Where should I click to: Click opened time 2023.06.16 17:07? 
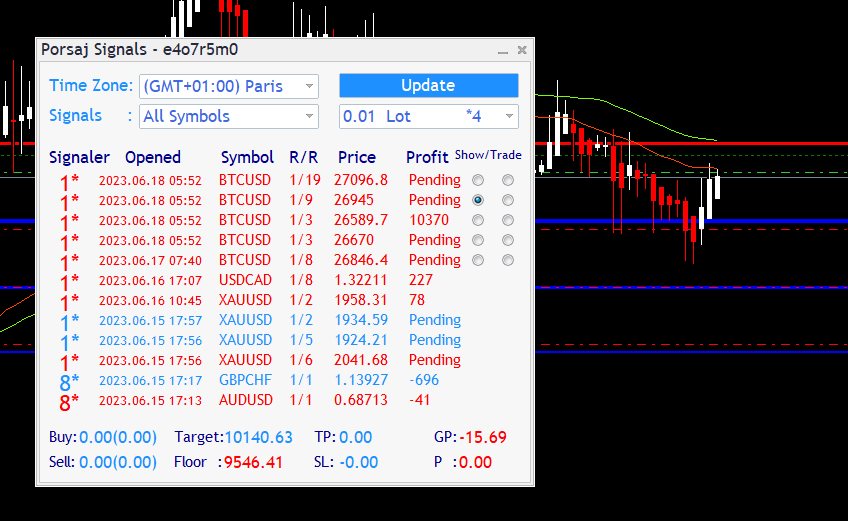(150, 281)
